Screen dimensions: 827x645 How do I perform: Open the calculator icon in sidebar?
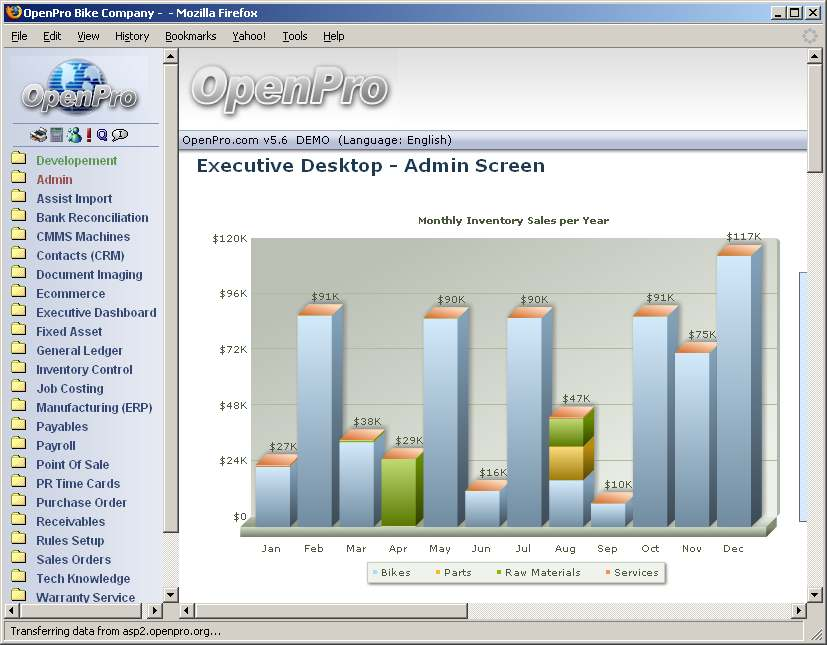(57, 135)
